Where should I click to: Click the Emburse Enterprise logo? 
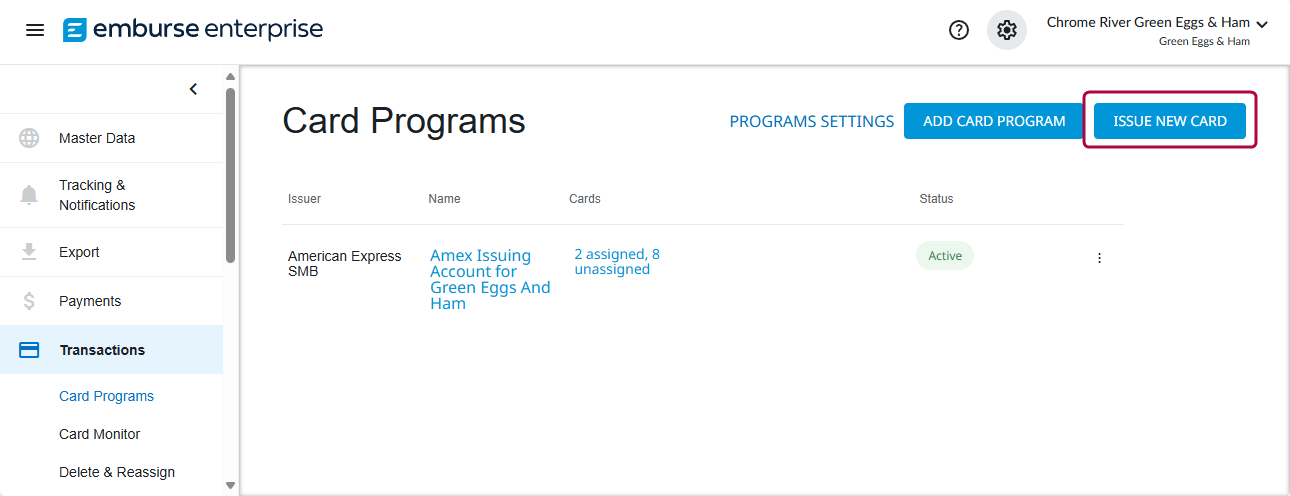[x=193, y=30]
